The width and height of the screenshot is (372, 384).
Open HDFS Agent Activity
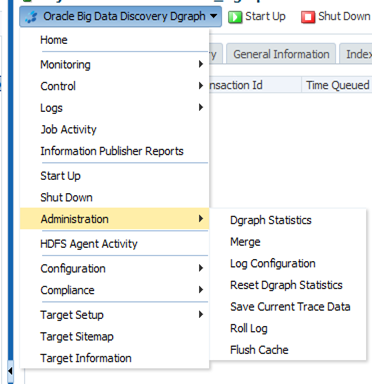[x=114, y=244]
